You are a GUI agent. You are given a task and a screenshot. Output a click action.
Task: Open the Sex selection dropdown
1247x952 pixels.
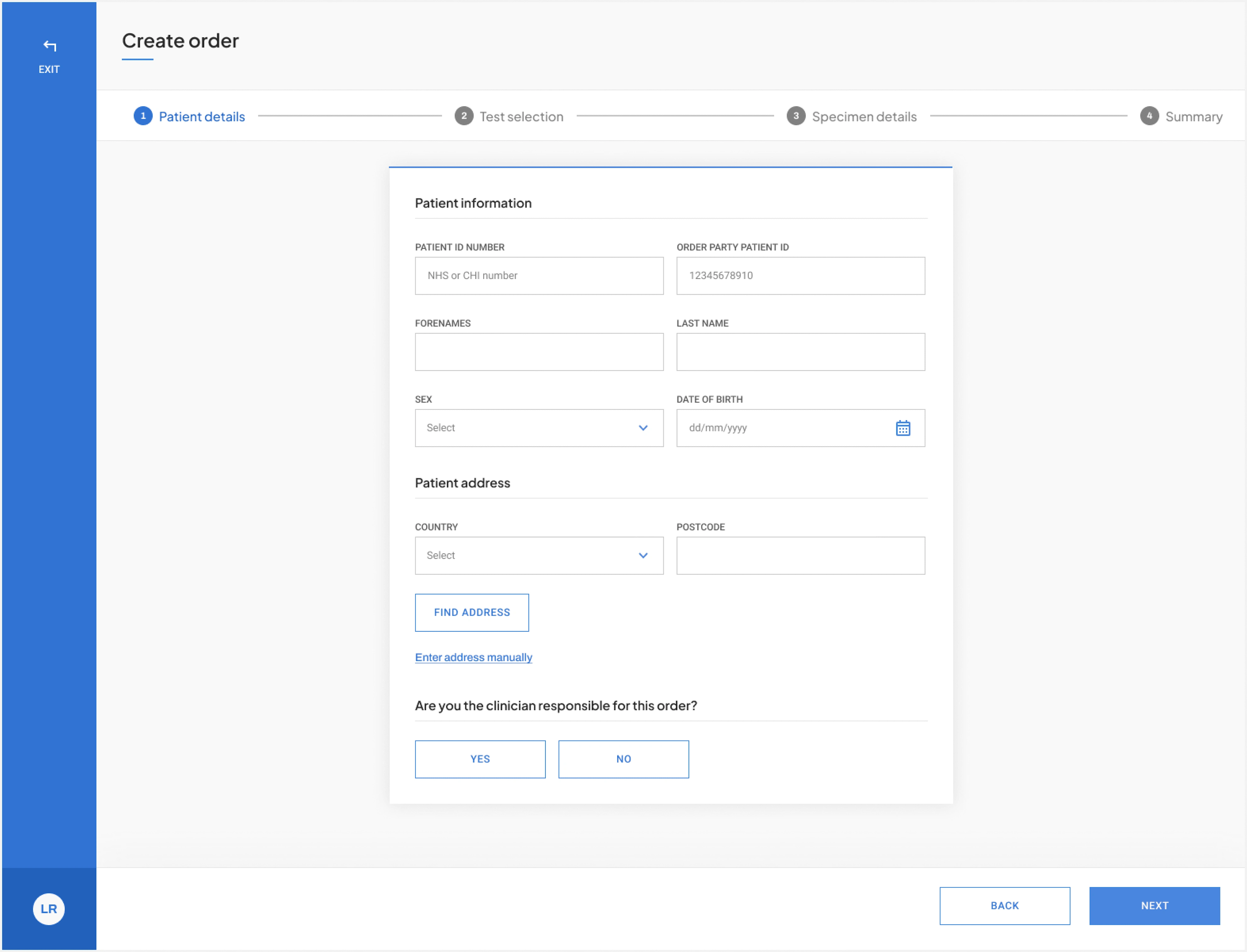(x=539, y=427)
